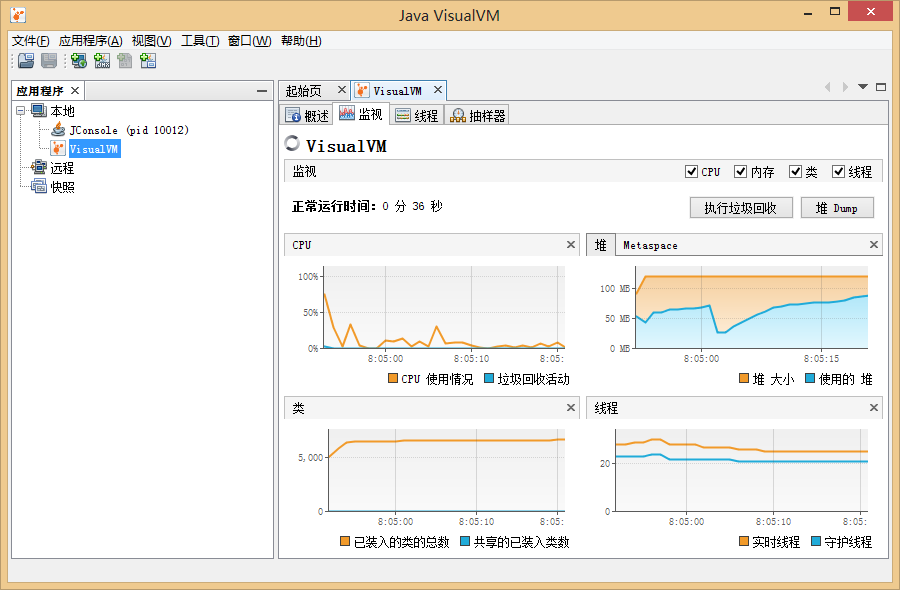Viewport: 900px width, 590px height.
Task: Open the 窗口(W) menu
Action: (250, 41)
